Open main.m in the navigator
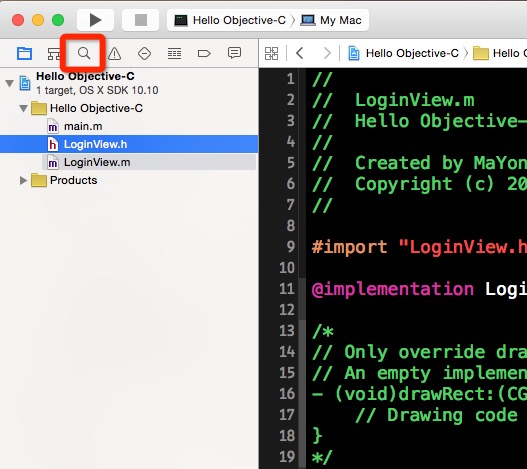The image size is (527, 469). (x=129, y=126)
